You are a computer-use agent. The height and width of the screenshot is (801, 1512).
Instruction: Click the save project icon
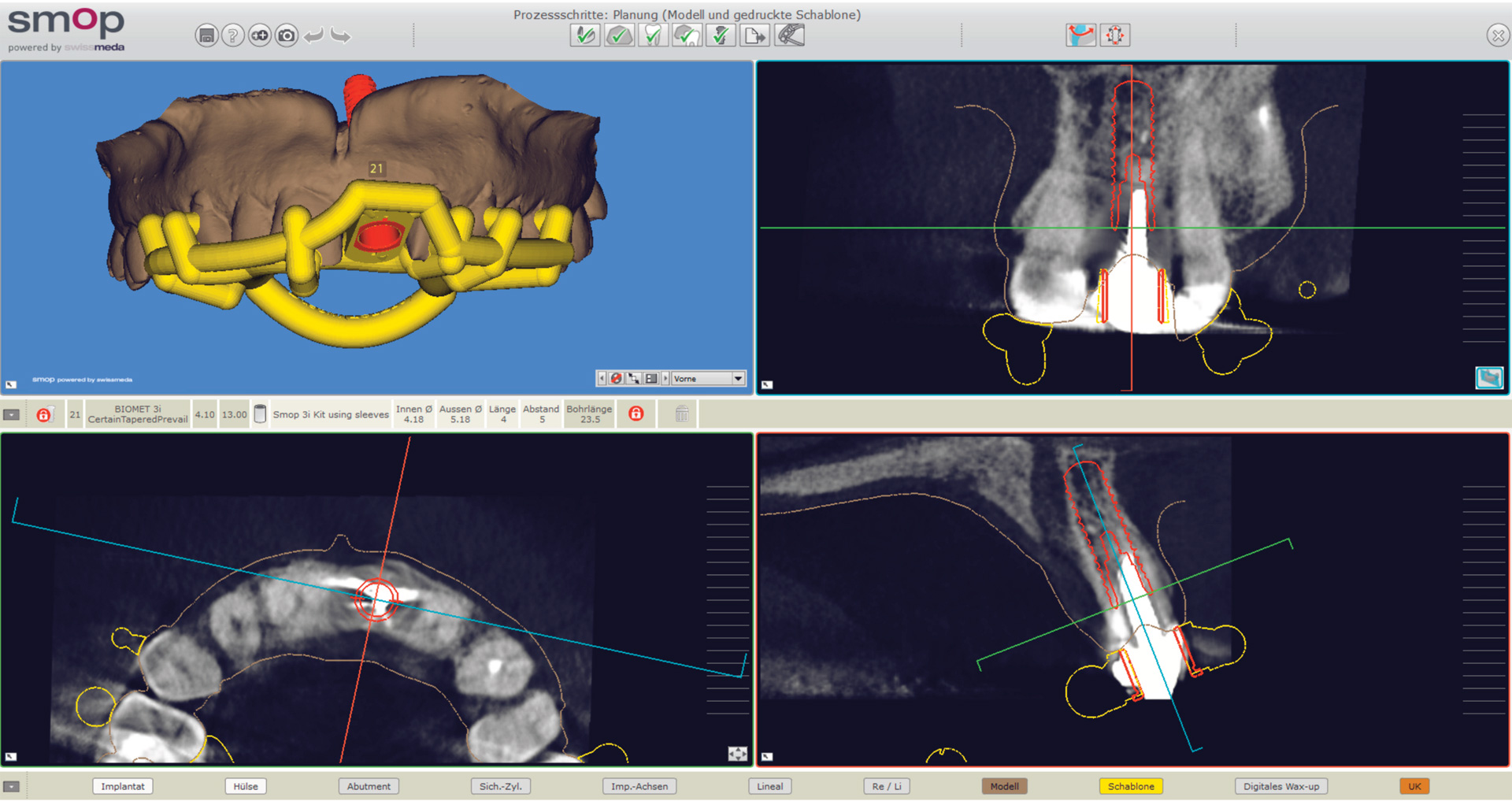pyautogui.click(x=206, y=35)
